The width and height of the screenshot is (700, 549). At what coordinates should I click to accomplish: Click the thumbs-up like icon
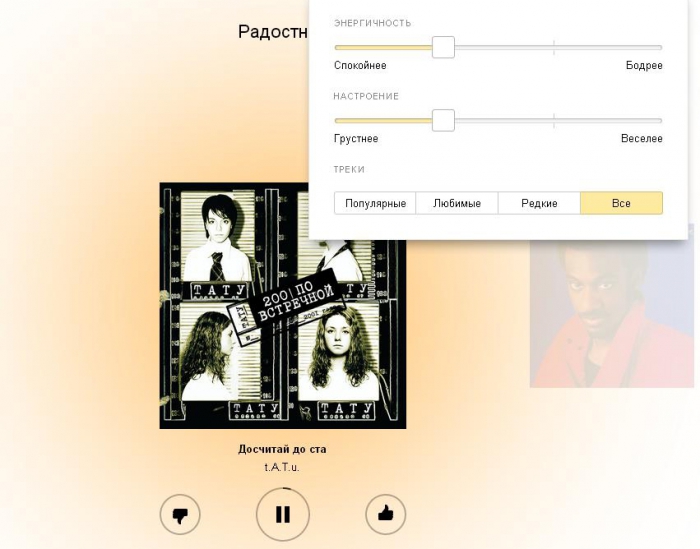coord(386,515)
